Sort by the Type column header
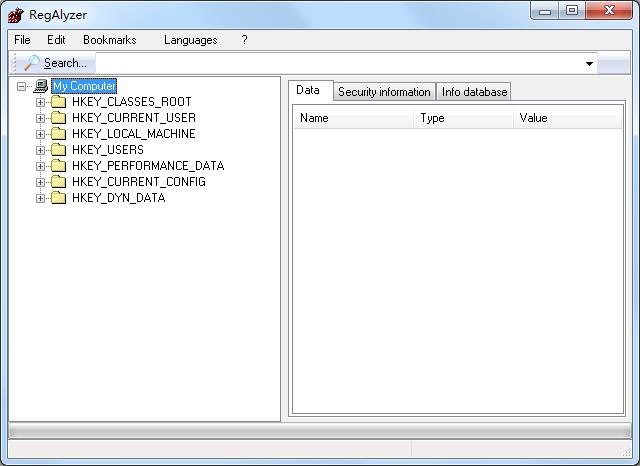 (x=463, y=118)
